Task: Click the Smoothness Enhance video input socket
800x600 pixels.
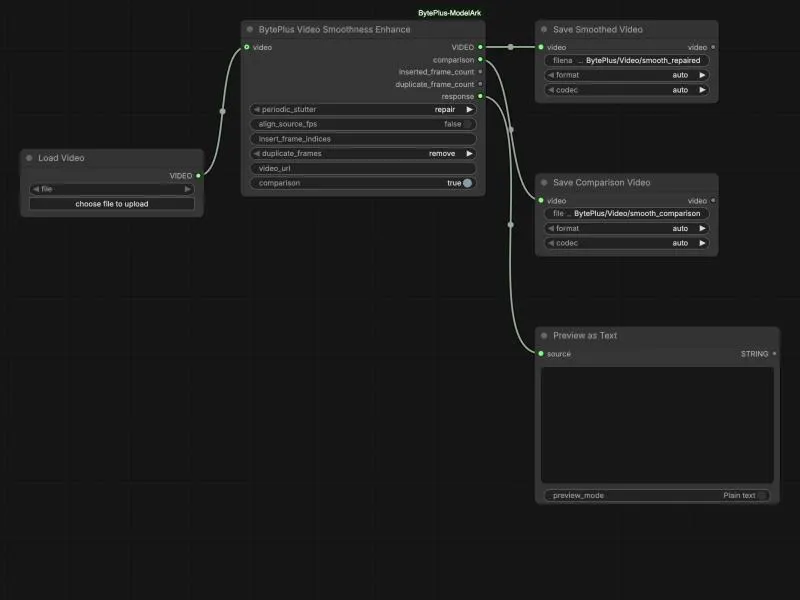Action: (x=247, y=47)
